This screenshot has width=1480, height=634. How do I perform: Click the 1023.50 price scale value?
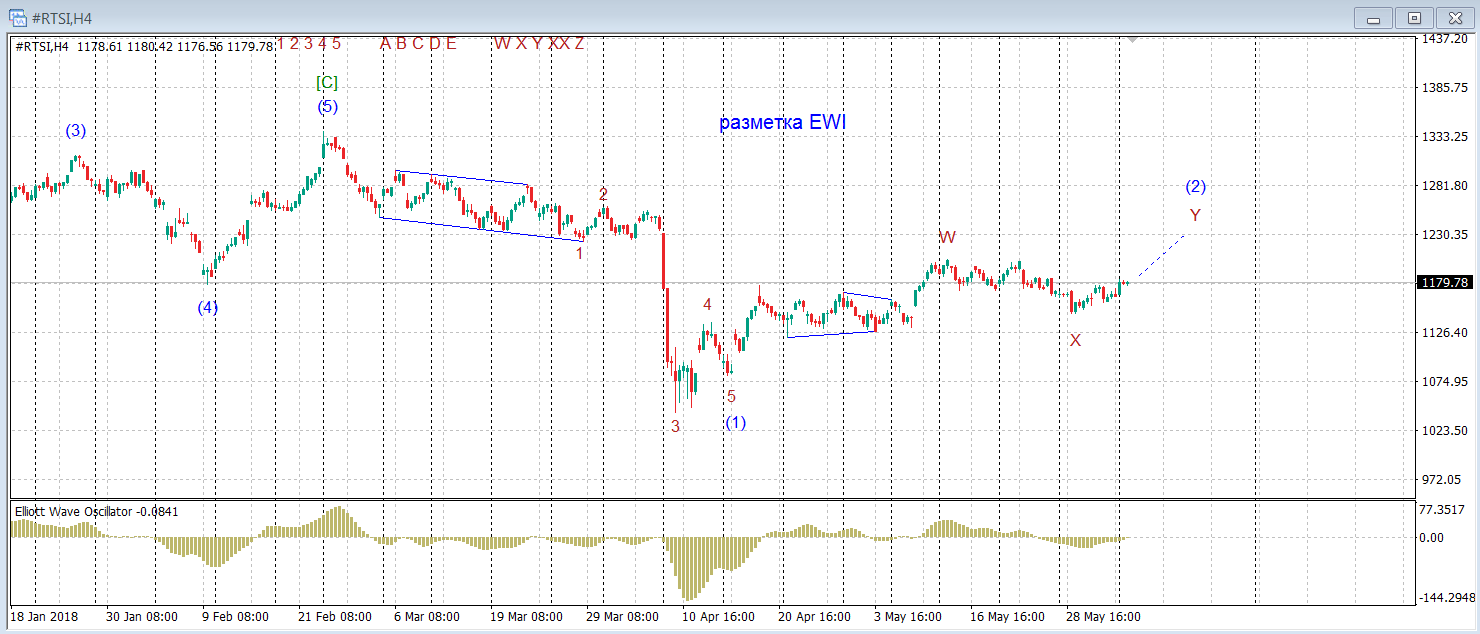coord(1445,430)
